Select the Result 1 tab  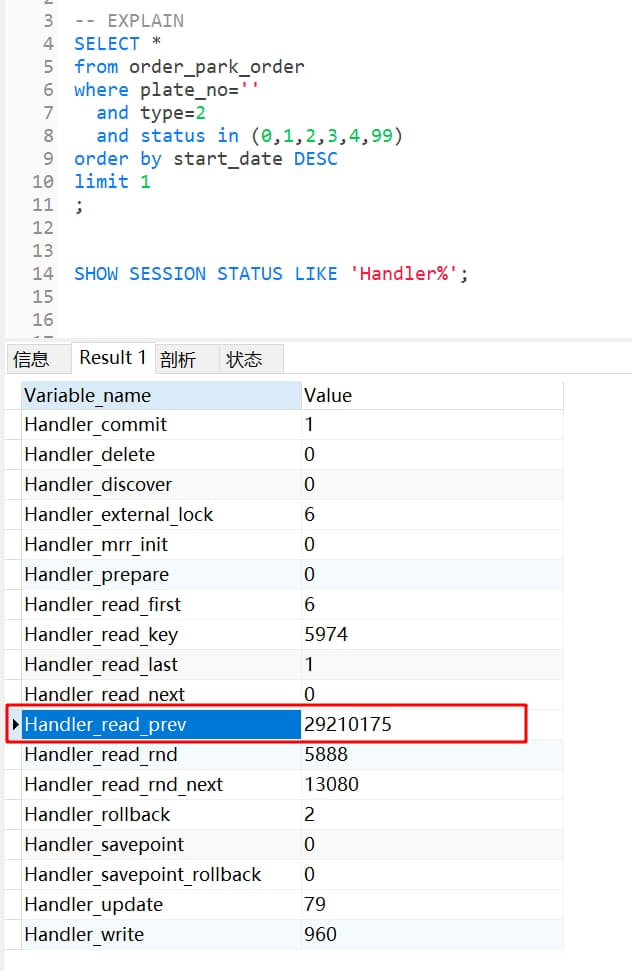(x=113, y=358)
